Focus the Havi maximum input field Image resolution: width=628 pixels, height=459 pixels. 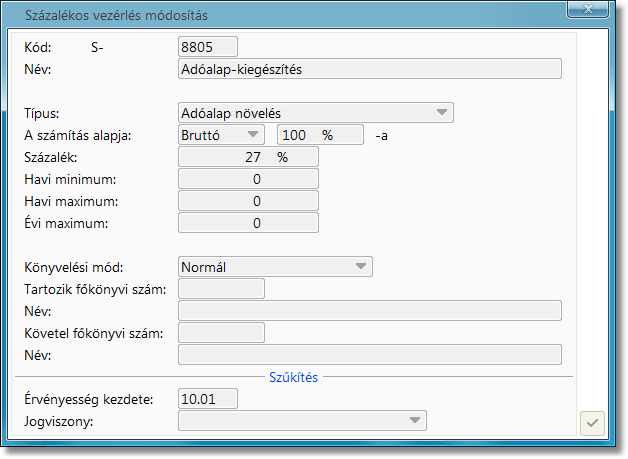pos(248,201)
